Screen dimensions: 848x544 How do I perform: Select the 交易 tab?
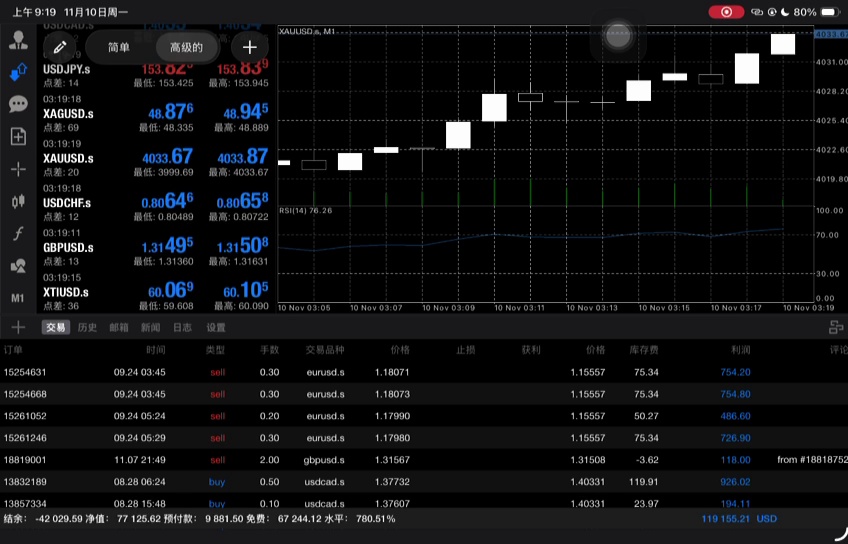(x=56, y=327)
